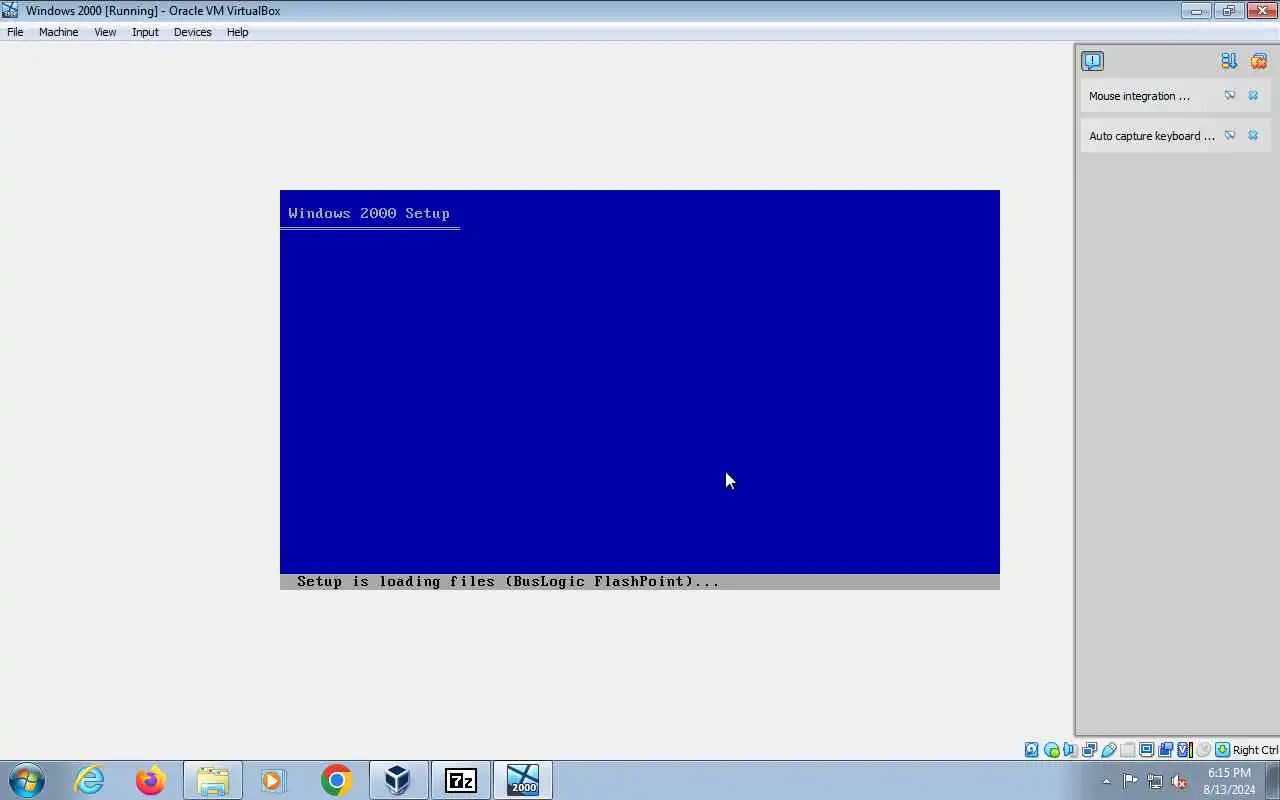This screenshot has height=800, width=1280.
Task: Click the 'Windows 2000 Setup' heading text
Action: pyautogui.click(x=369, y=213)
